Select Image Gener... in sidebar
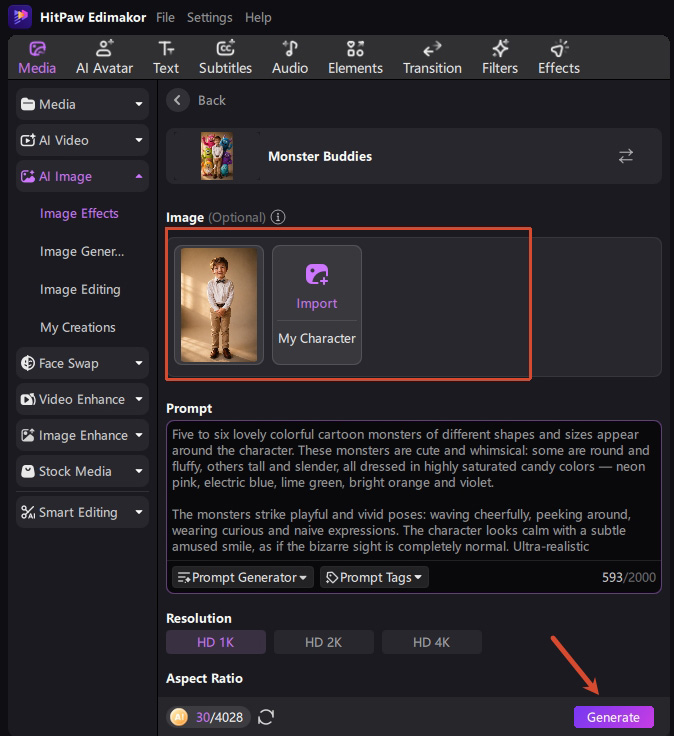The width and height of the screenshot is (674, 736). pyautogui.click(x=82, y=252)
